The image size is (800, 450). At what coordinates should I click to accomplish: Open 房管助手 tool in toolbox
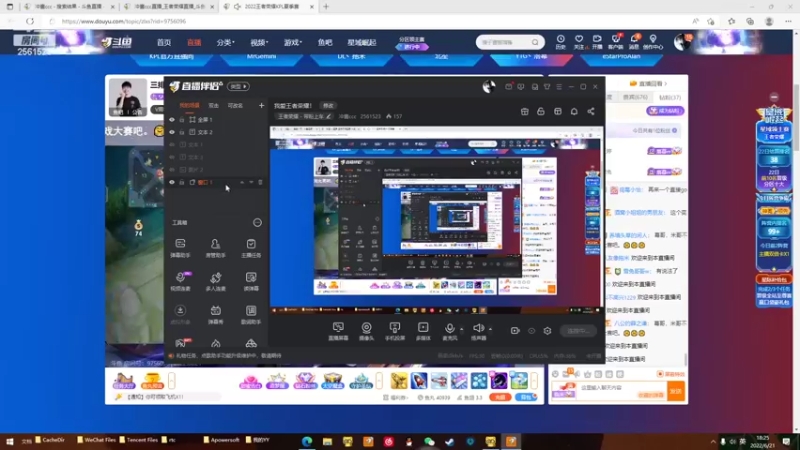[215, 247]
